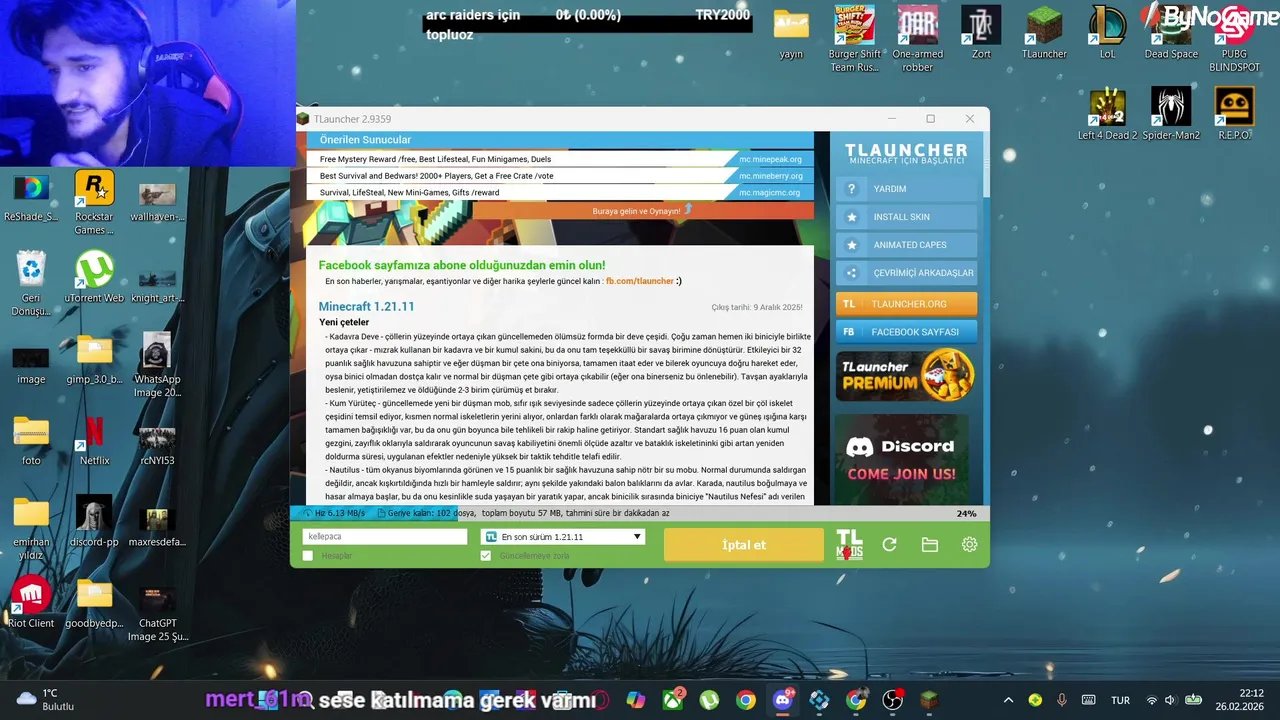Open uTorrent Web desktop shortcut

(94, 277)
